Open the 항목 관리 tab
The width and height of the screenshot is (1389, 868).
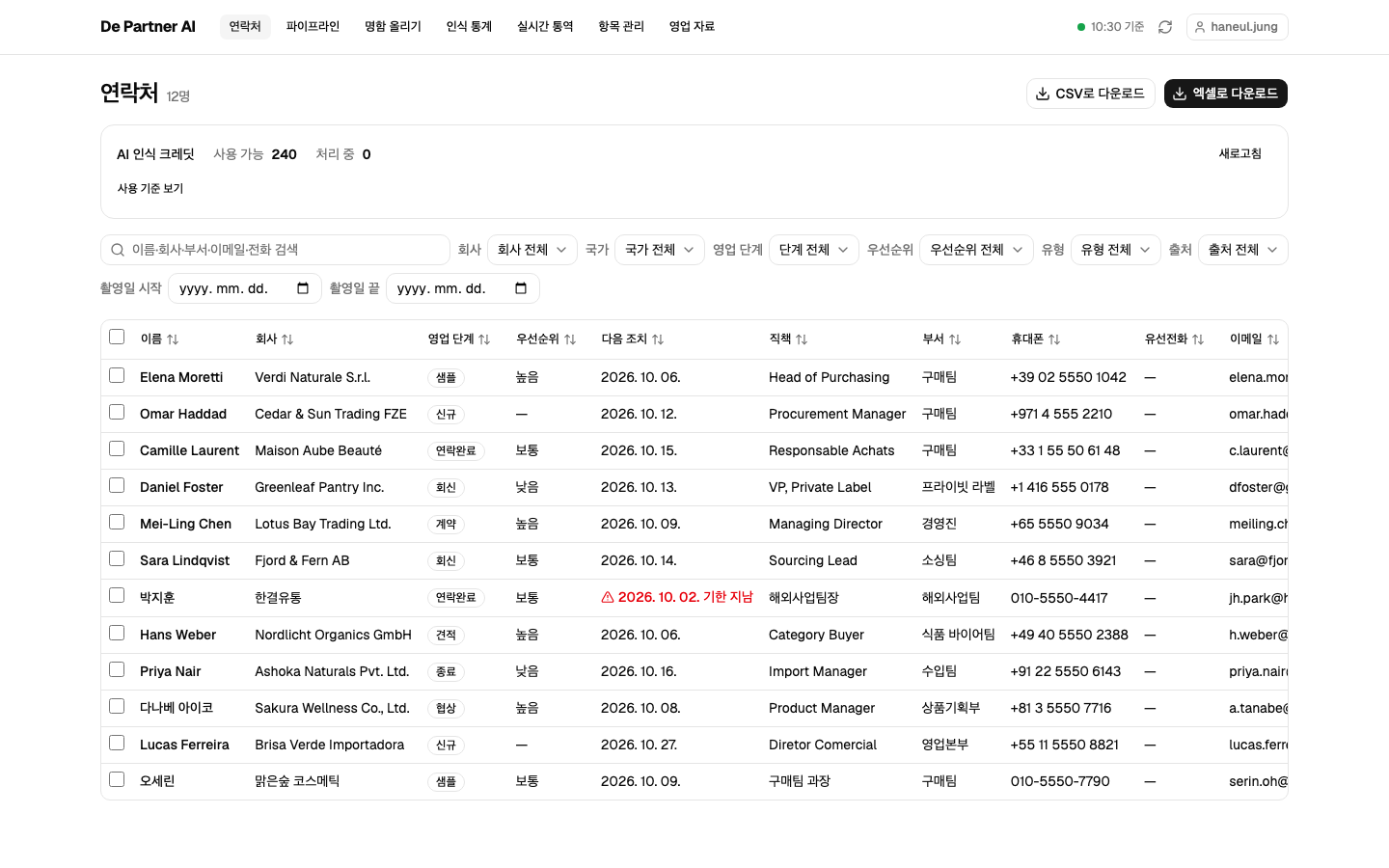(621, 27)
